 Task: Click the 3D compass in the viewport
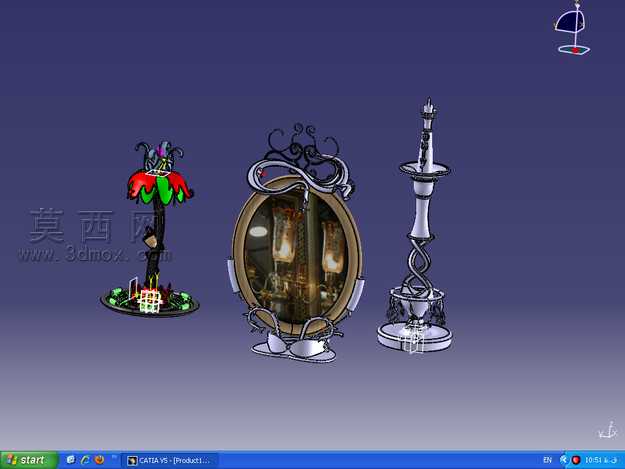572,29
